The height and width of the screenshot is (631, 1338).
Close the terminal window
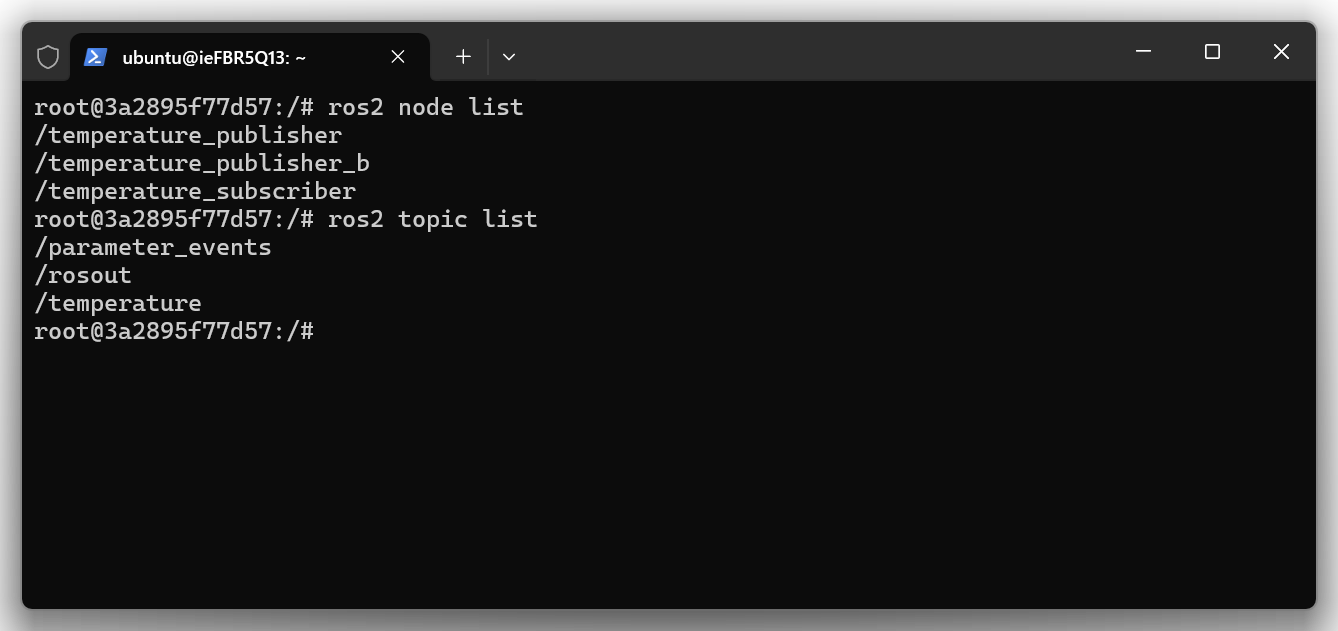[x=1281, y=52]
